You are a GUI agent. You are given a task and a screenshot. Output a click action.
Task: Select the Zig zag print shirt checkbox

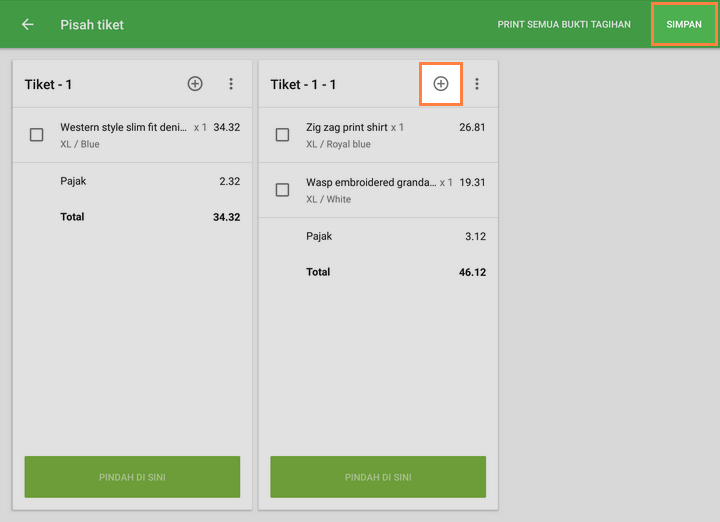tap(283, 135)
